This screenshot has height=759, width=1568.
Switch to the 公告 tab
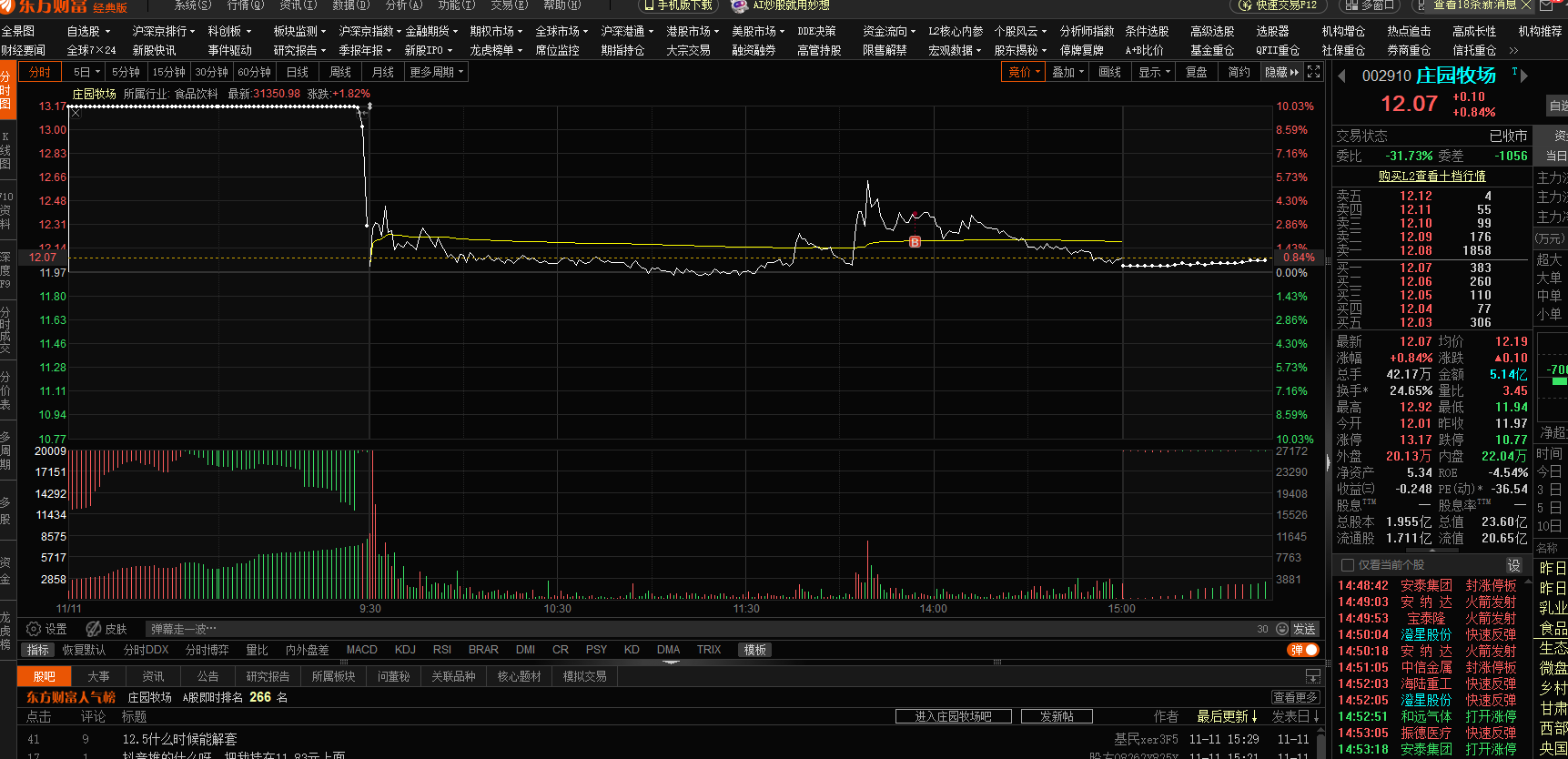click(x=207, y=676)
